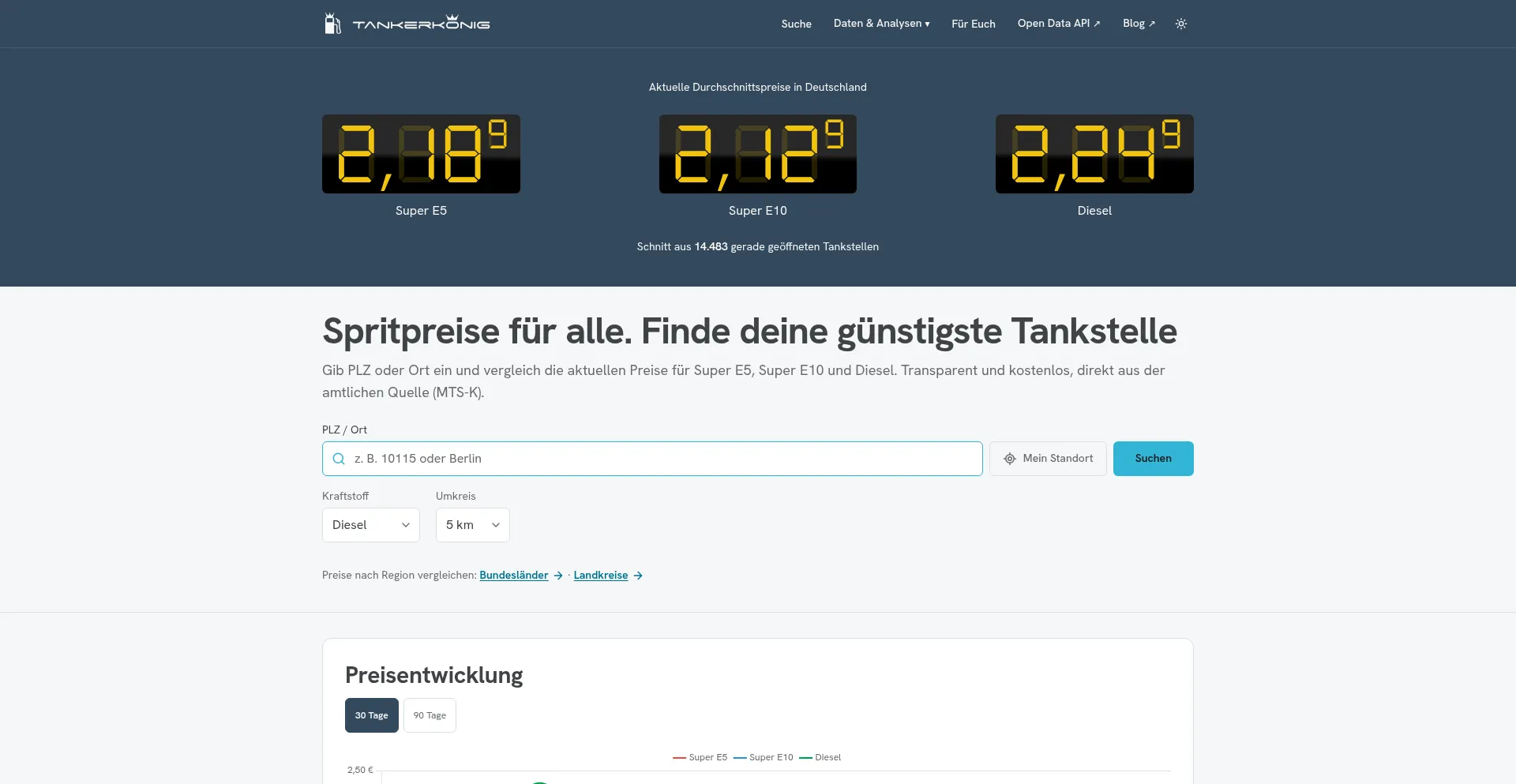Toggle the Super E5 chart legend entry

click(700, 757)
